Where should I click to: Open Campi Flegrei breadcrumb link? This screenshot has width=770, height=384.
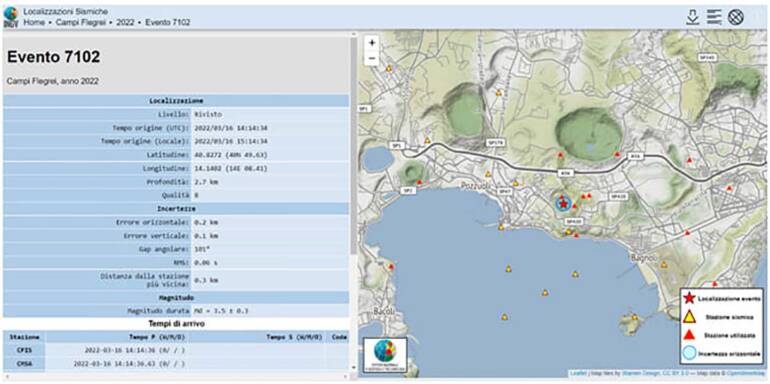coord(81,22)
